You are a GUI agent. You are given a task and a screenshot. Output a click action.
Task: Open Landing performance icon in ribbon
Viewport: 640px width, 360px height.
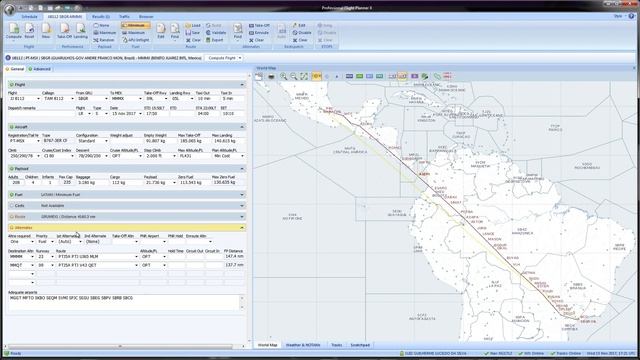click(80, 31)
